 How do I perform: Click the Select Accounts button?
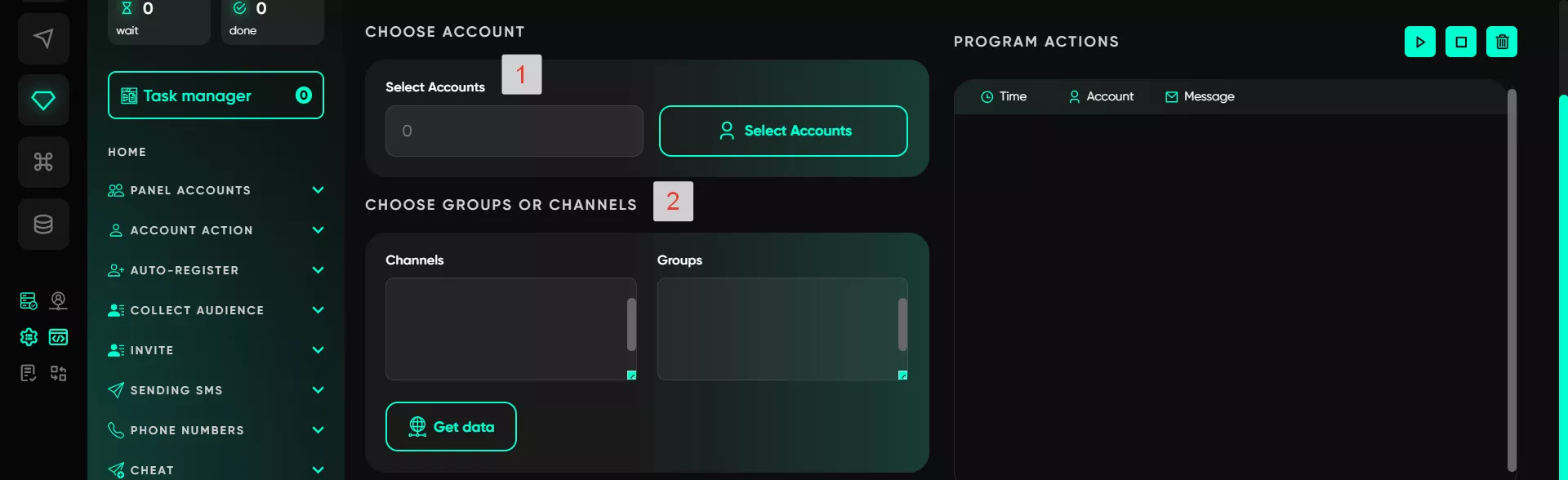[x=783, y=131]
